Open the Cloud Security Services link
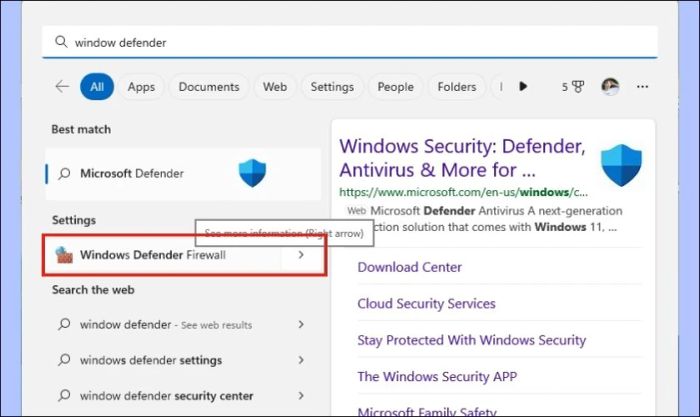 (x=426, y=304)
